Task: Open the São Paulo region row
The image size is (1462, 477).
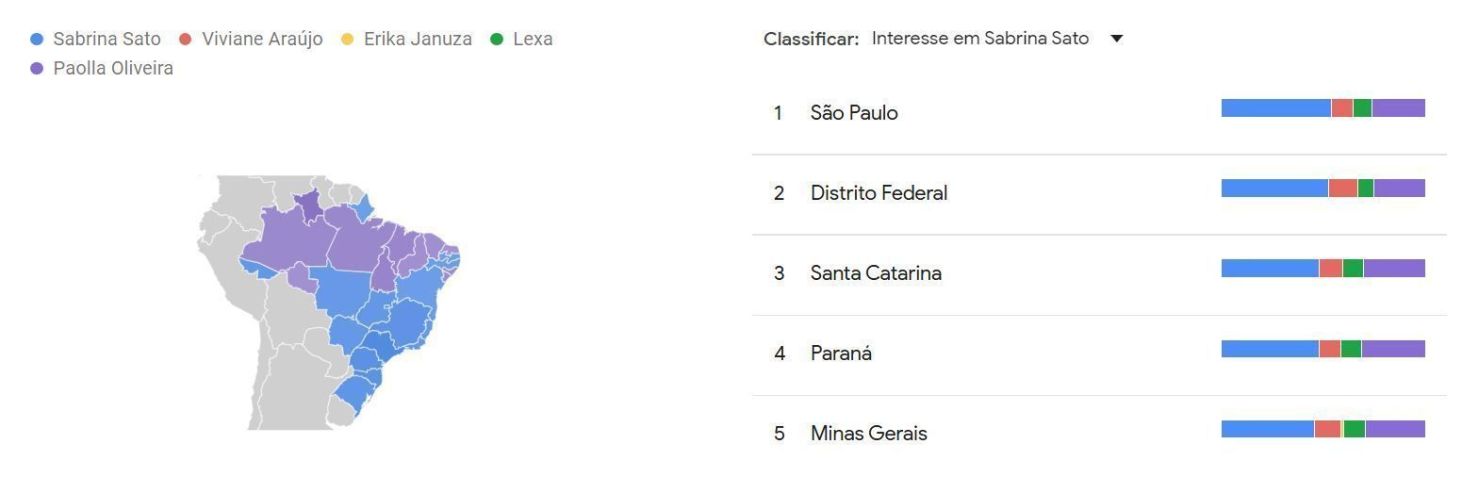Action: 854,113
